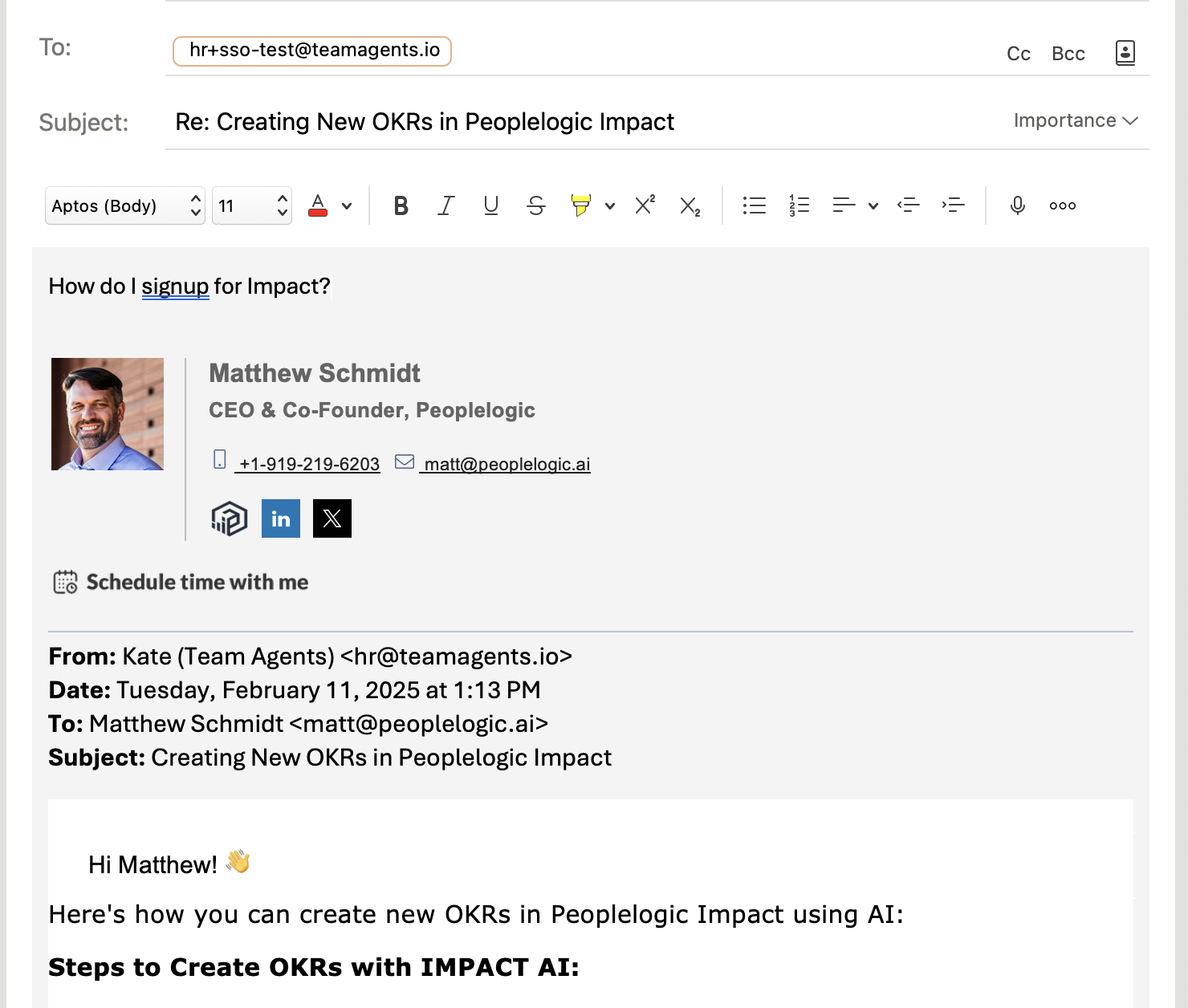The image size is (1188, 1008).
Task: Insert a numbered list
Action: (x=799, y=206)
